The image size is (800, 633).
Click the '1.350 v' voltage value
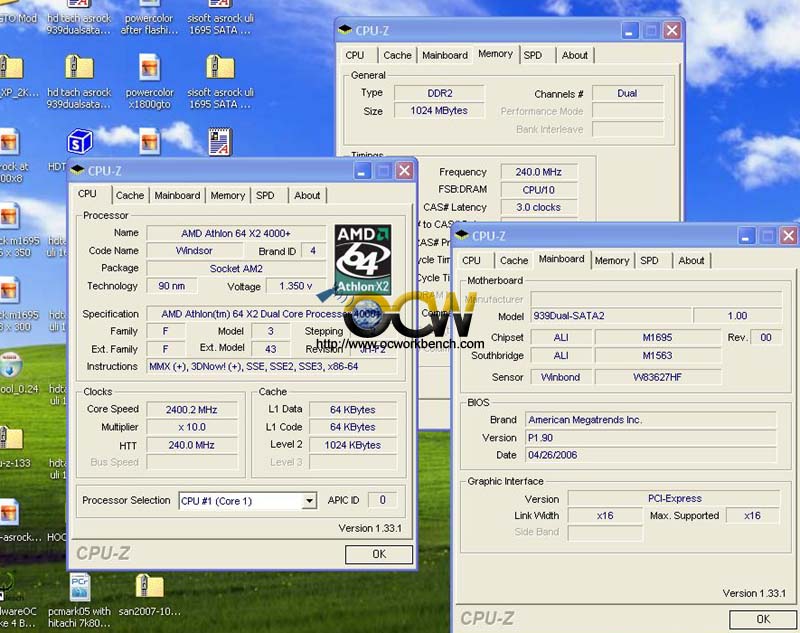click(x=296, y=286)
